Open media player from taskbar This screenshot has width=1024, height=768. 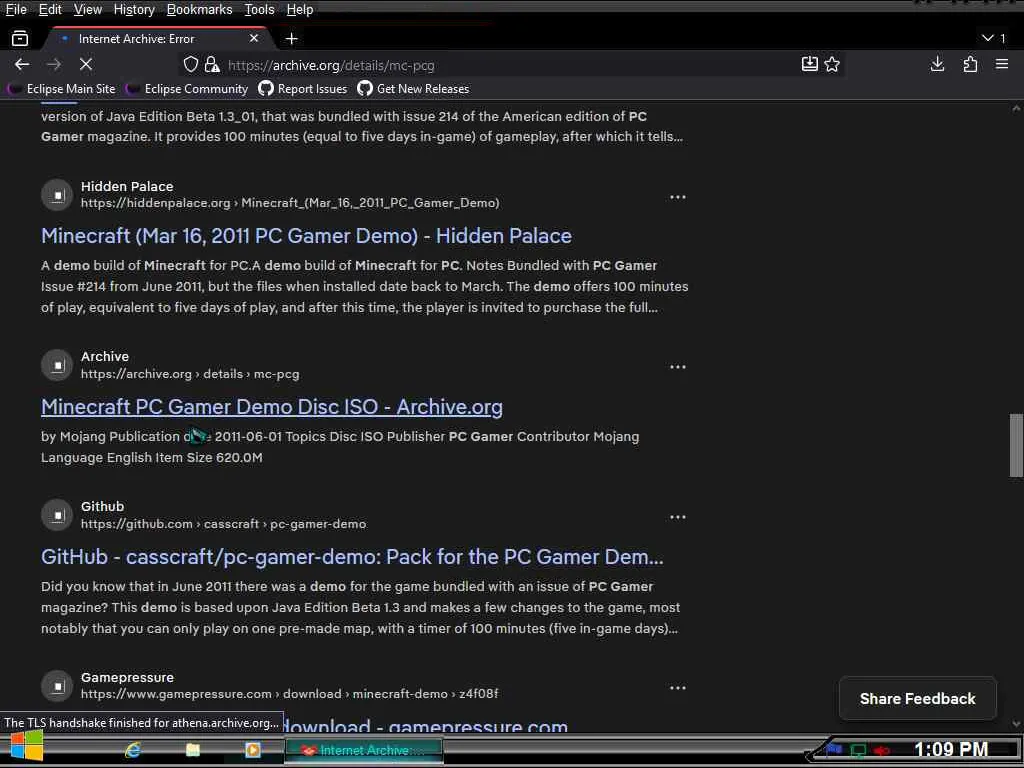[253, 750]
